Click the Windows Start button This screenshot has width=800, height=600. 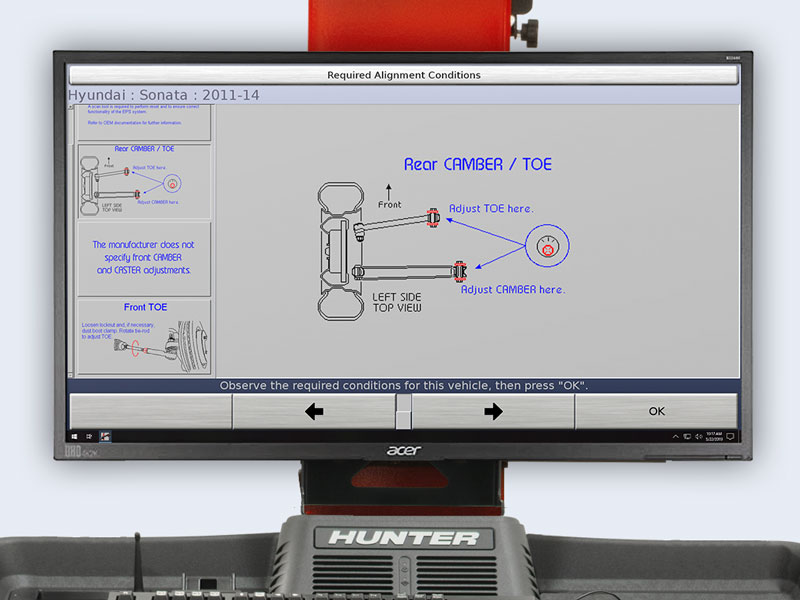point(74,436)
